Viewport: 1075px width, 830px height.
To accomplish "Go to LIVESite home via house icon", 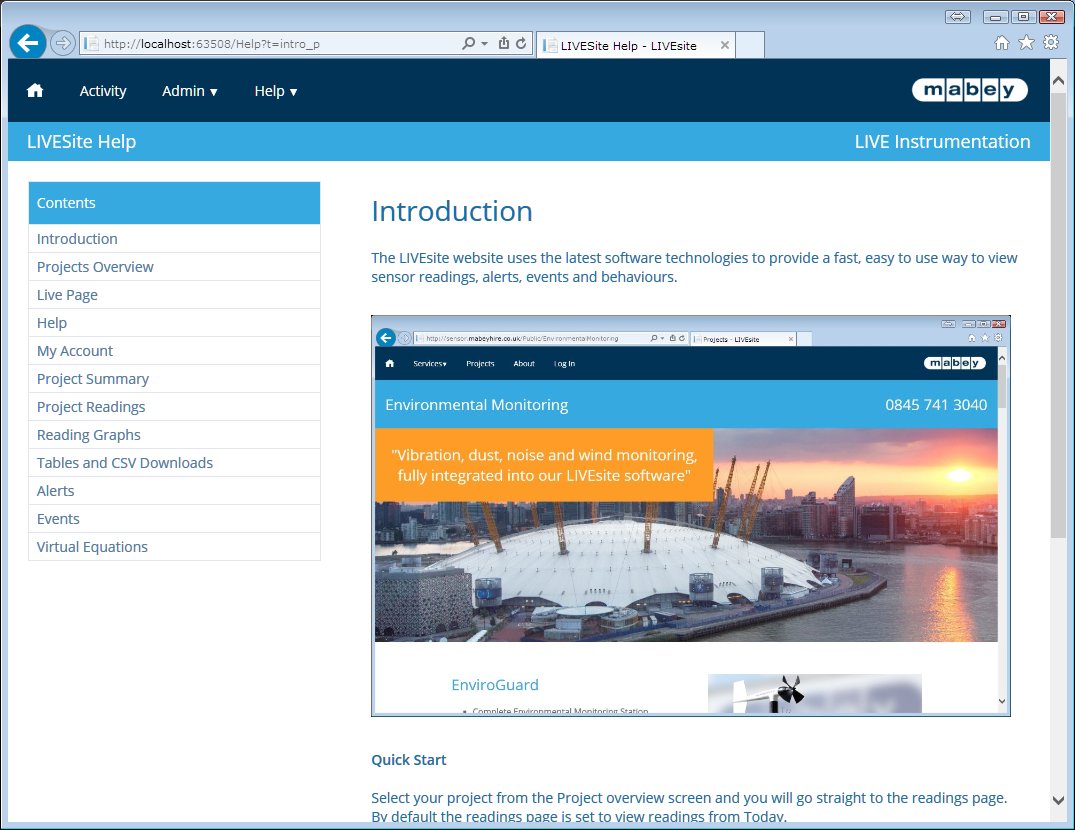I will [x=35, y=90].
